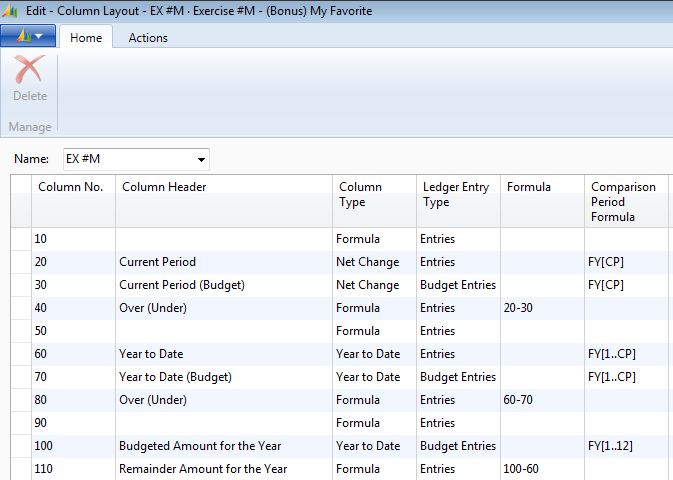Screen dimensions: 673x480
Task: Click the Comparison Period Formula heading
Action: (x=625, y=202)
